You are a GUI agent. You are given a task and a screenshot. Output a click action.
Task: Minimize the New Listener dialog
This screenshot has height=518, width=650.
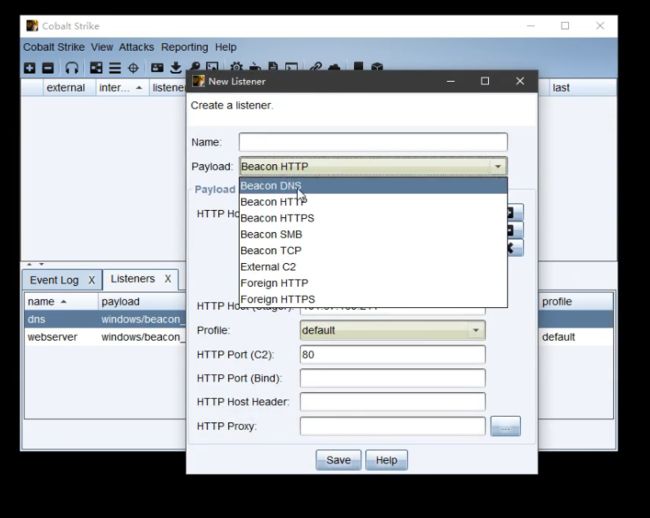tap(451, 82)
